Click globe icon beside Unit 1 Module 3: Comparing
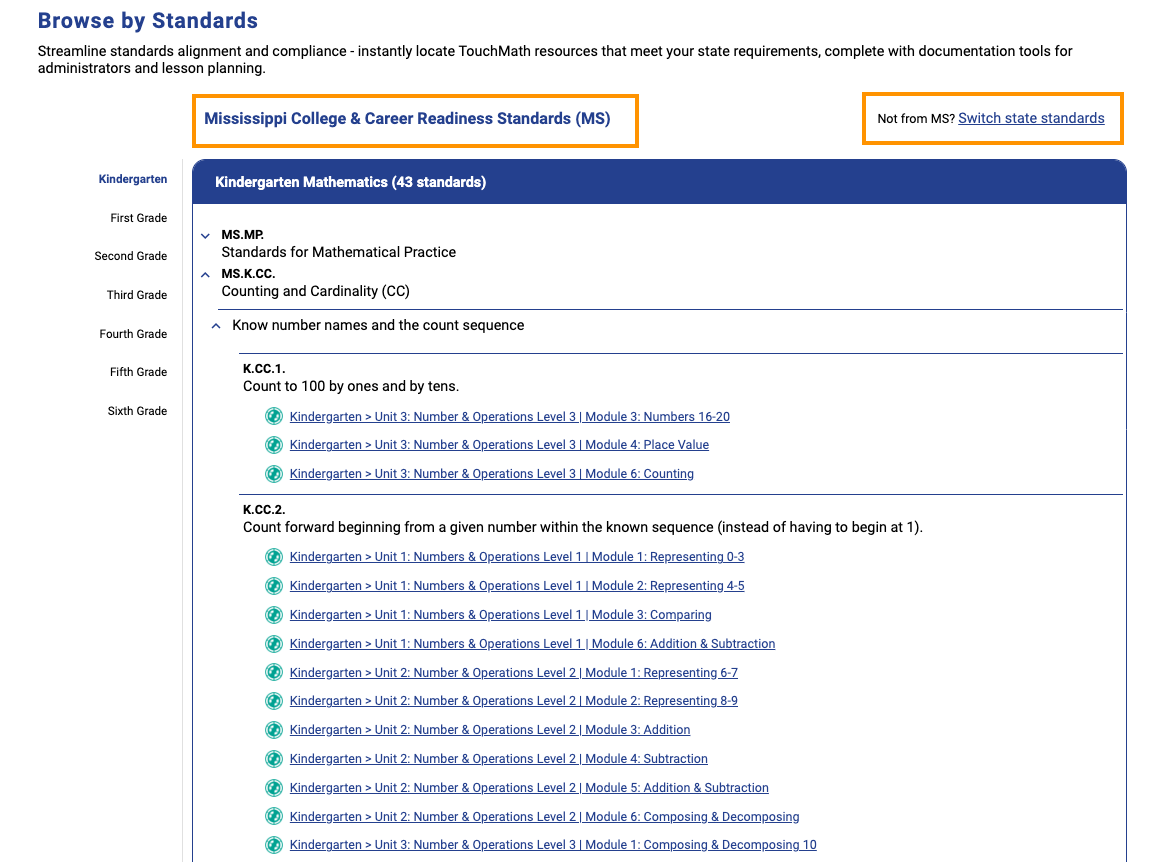1163x862 pixels. [x=274, y=615]
